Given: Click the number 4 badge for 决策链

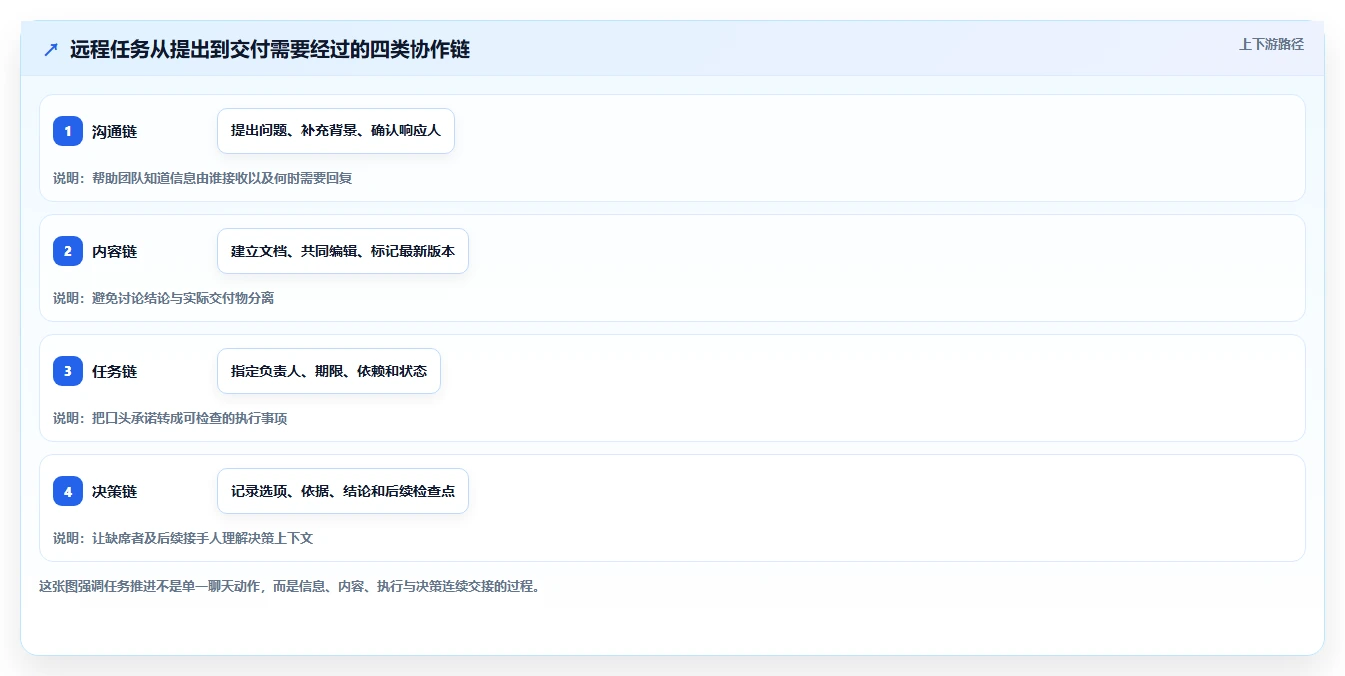Looking at the screenshot, I should point(68,491).
